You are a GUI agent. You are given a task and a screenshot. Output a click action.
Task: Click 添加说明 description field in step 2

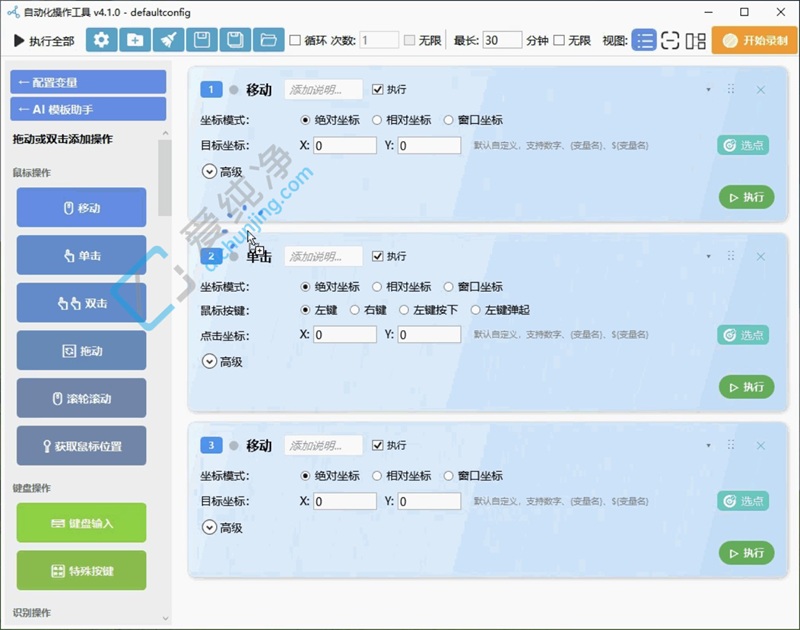coord(323,256)
